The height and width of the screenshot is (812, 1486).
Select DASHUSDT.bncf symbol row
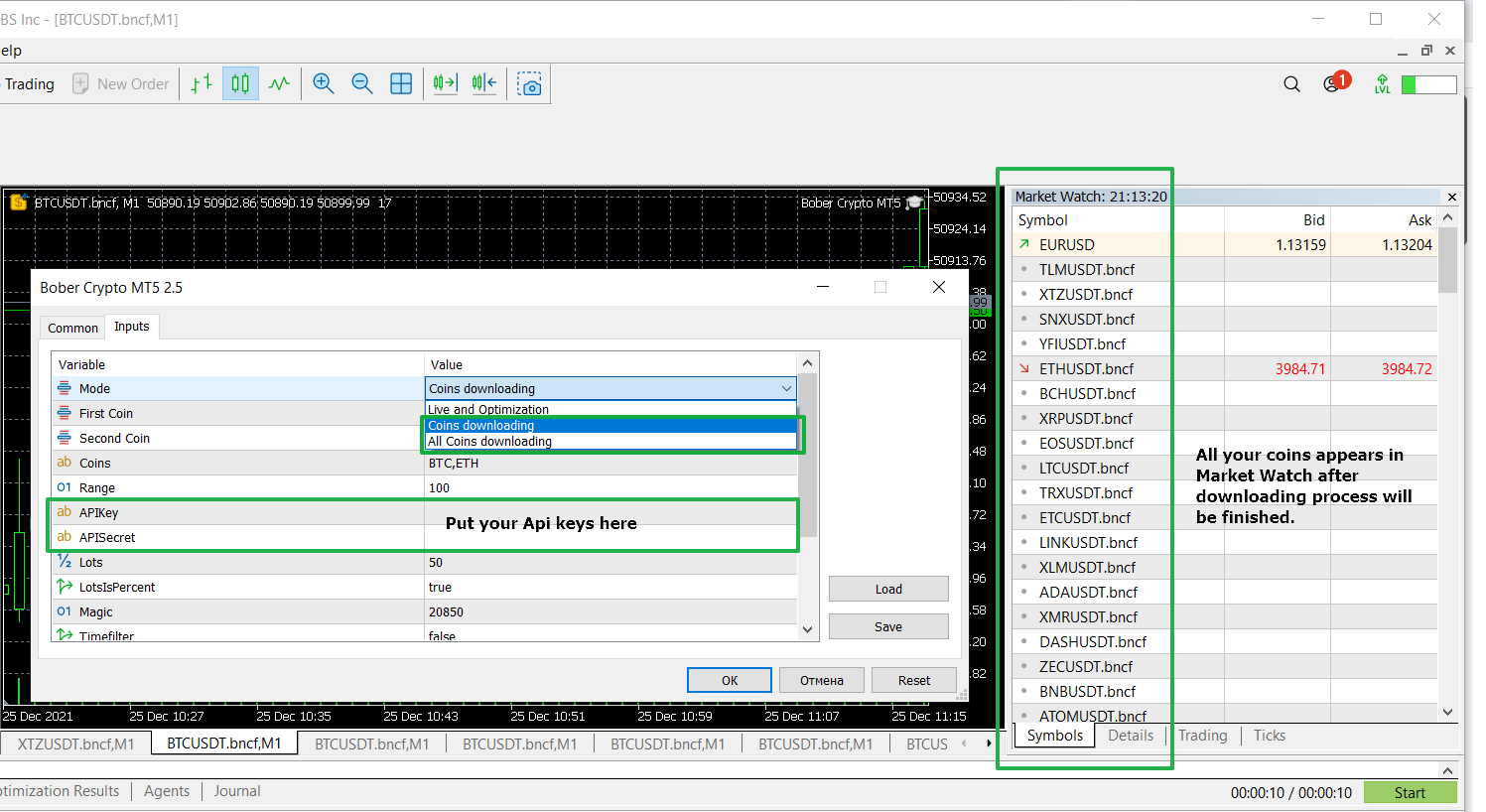[x=1225, y=641]
